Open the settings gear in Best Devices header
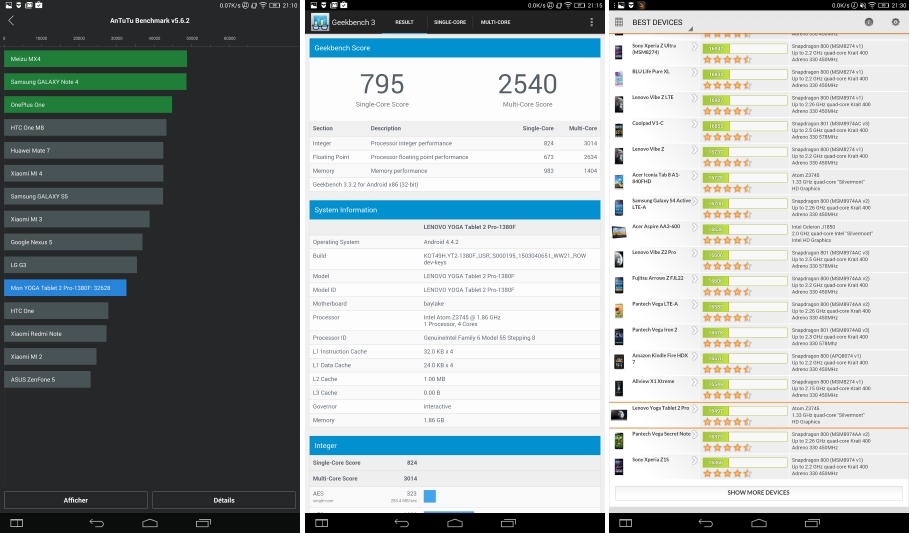Image resolution: width=910 pixels, height=533 pixels. tap(895, 22)
